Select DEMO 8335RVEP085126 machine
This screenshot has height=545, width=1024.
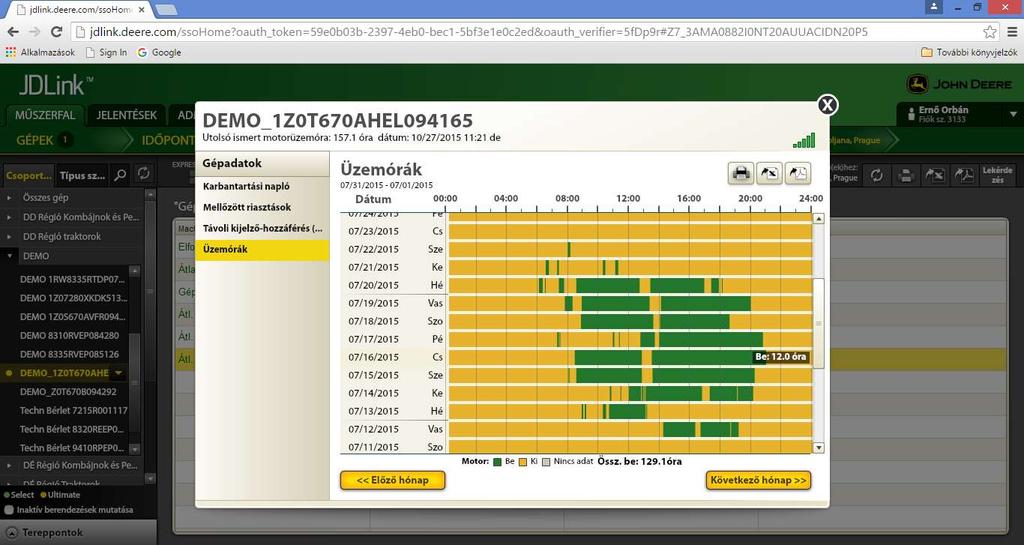tap(69, 354)
